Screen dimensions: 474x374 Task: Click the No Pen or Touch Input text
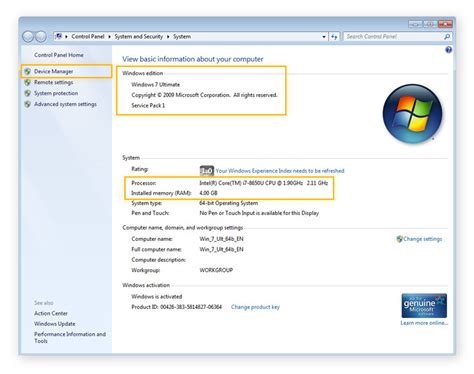tap(259, 213)
